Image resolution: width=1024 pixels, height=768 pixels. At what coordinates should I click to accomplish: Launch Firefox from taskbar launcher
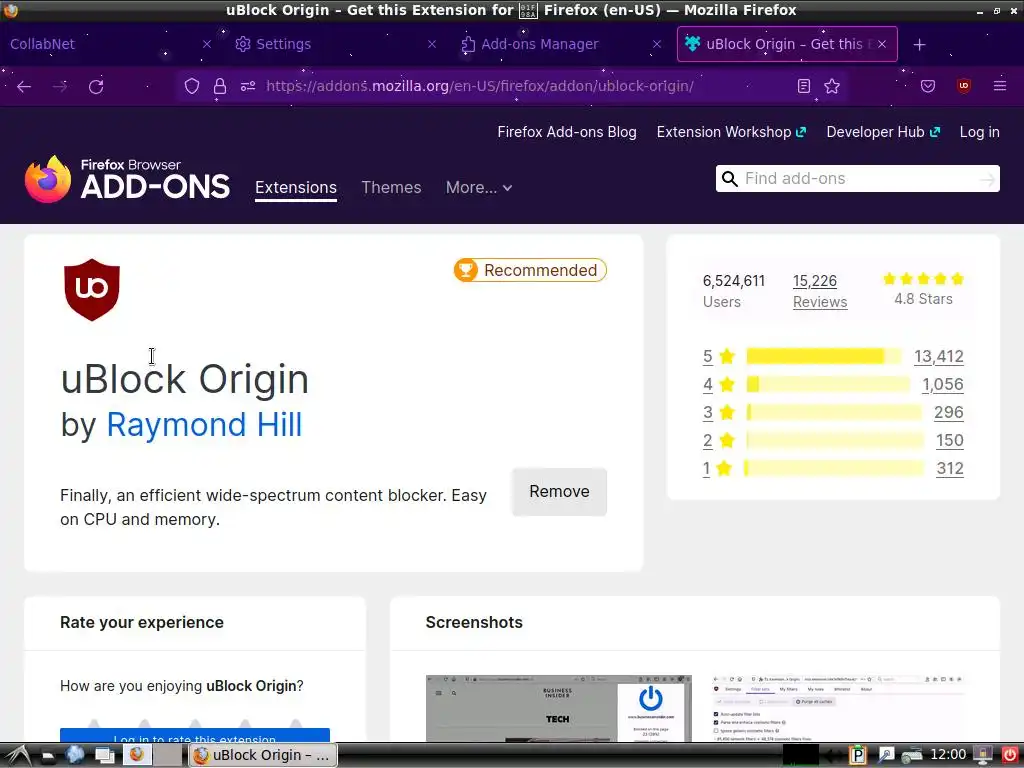coord(136,755)
